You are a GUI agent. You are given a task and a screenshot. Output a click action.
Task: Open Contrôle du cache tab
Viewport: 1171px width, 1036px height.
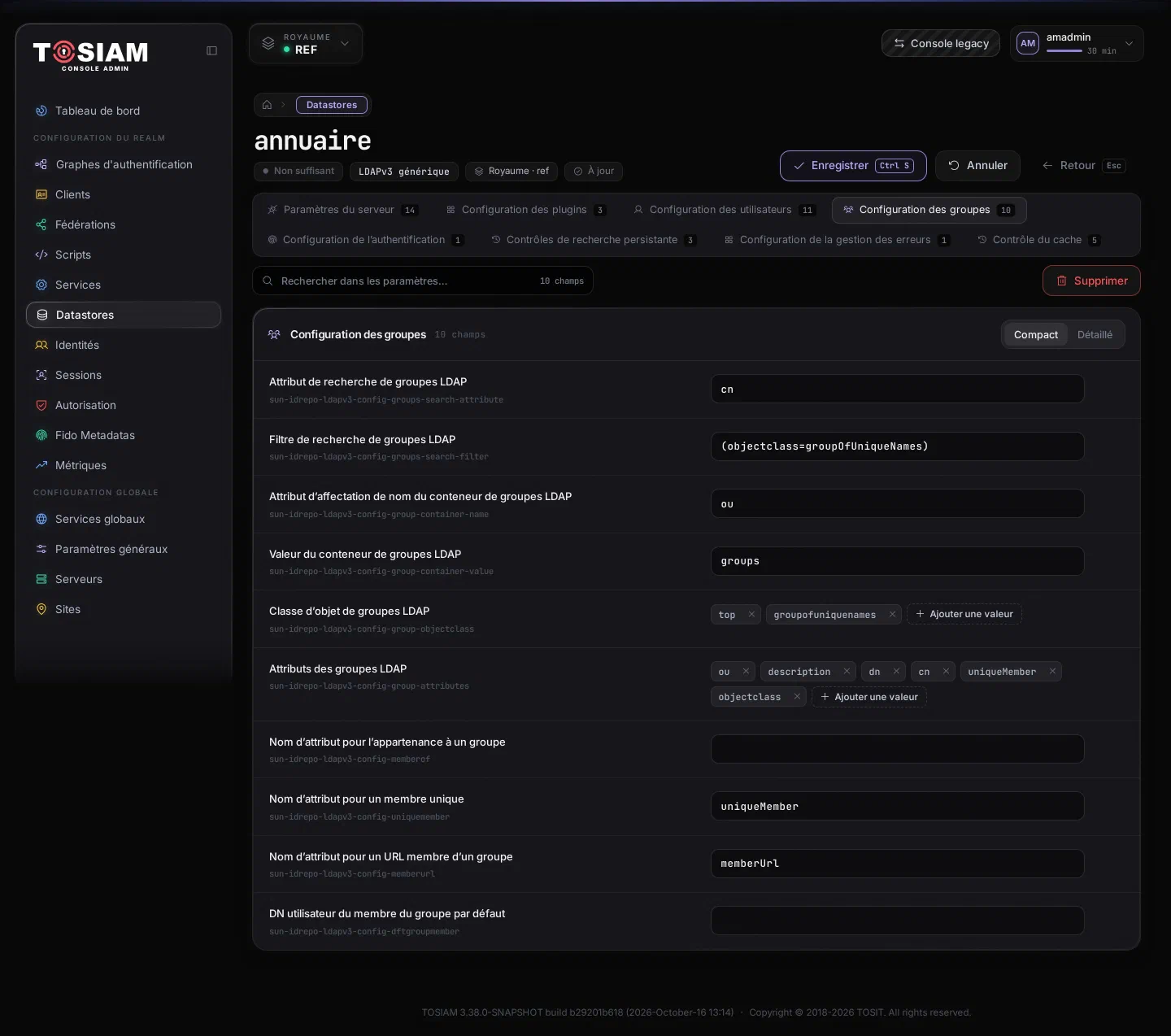click(x=1039, y=240)
